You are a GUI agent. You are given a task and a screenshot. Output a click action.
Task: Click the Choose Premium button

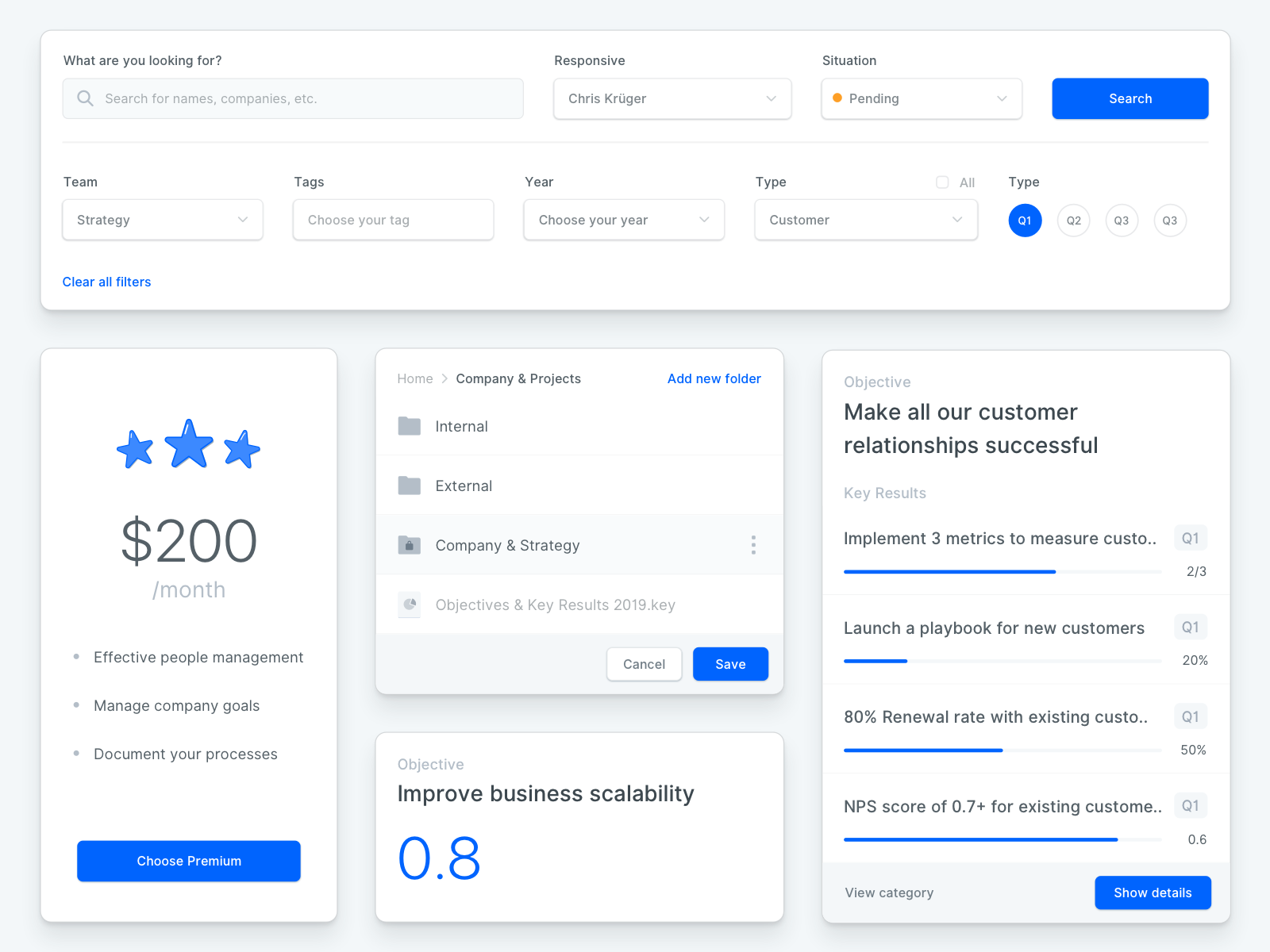tap(188, 861)
